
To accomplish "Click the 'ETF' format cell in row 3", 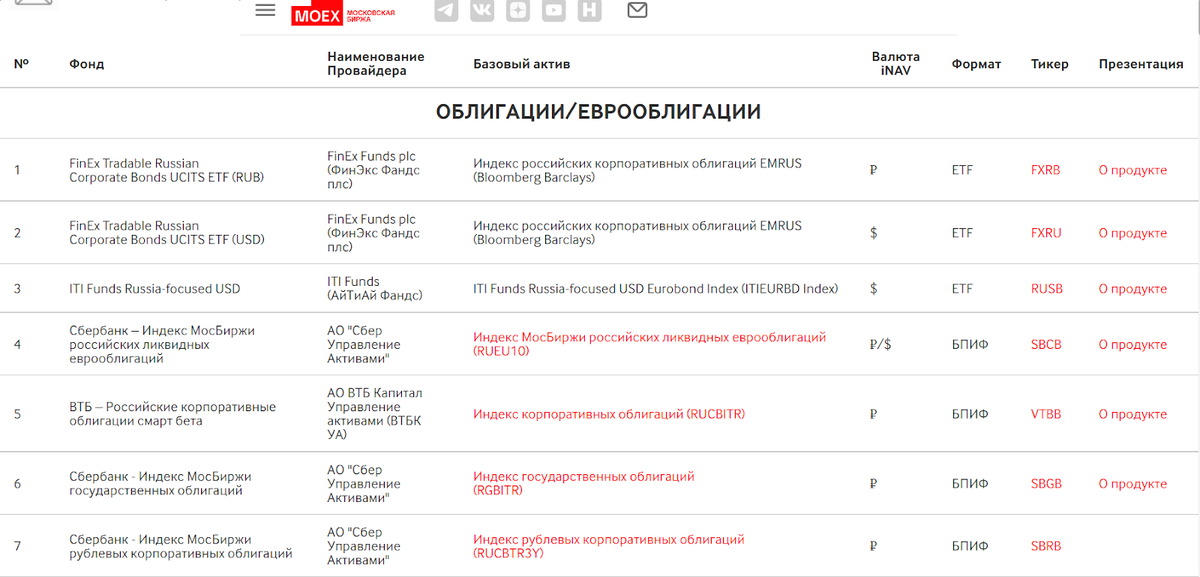I will [962, 289].
